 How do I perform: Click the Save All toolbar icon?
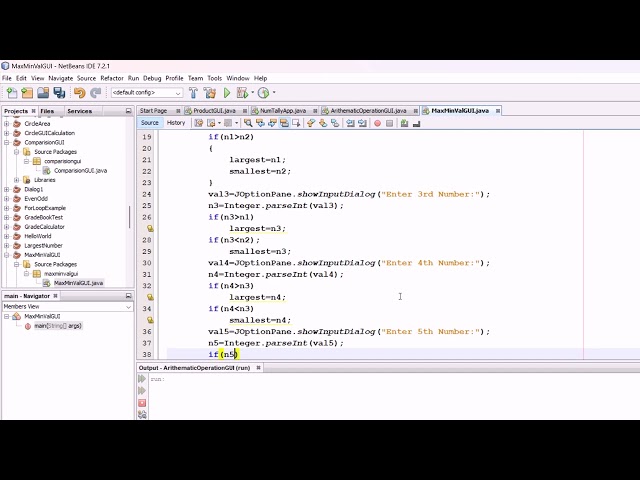point(60,93)
